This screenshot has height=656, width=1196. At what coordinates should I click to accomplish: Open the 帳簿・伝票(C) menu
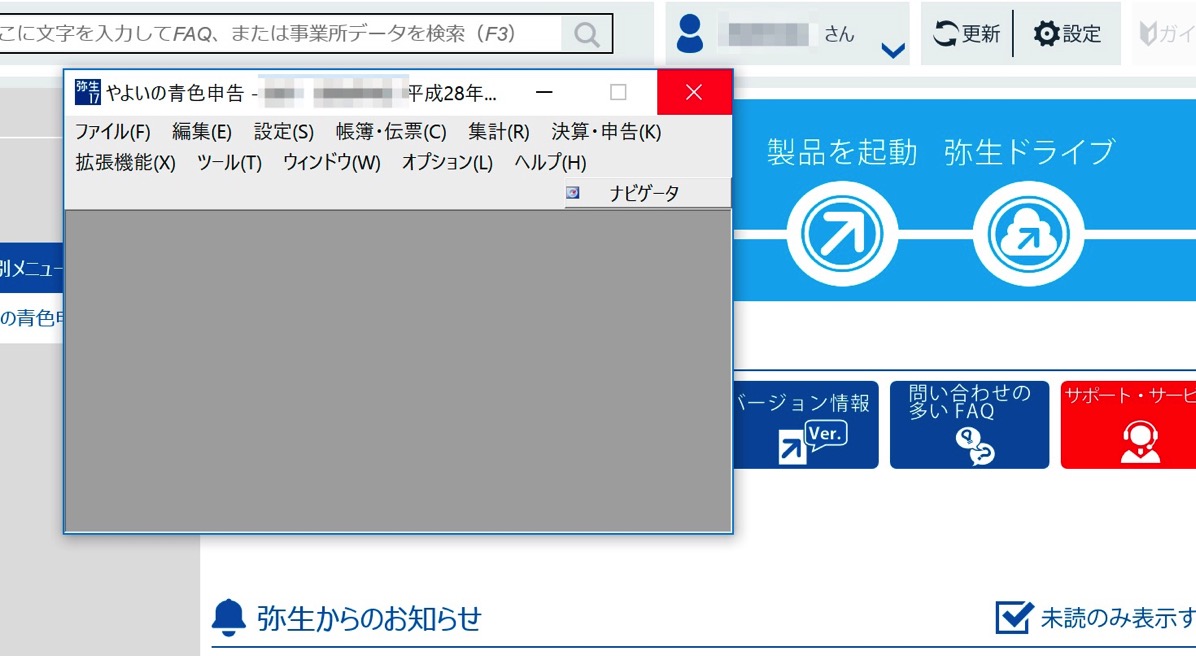(x=391, y=132)
